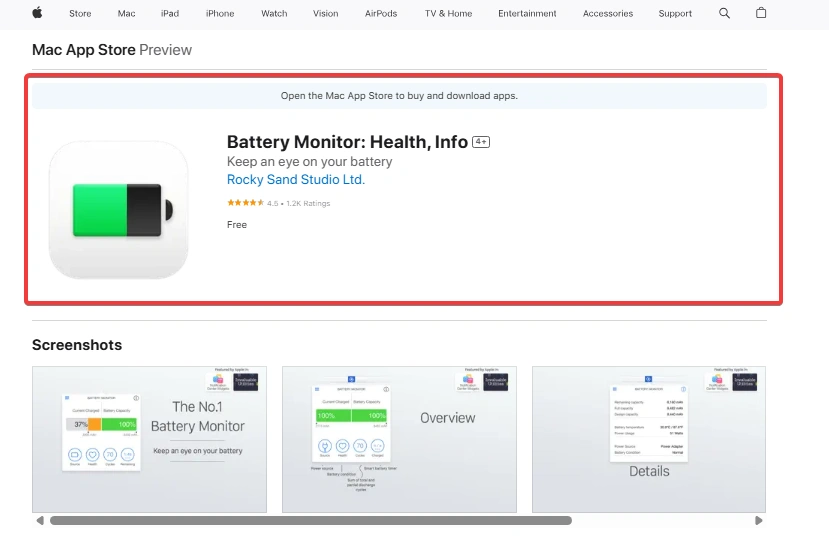Open the shopping bag icon

761,13
